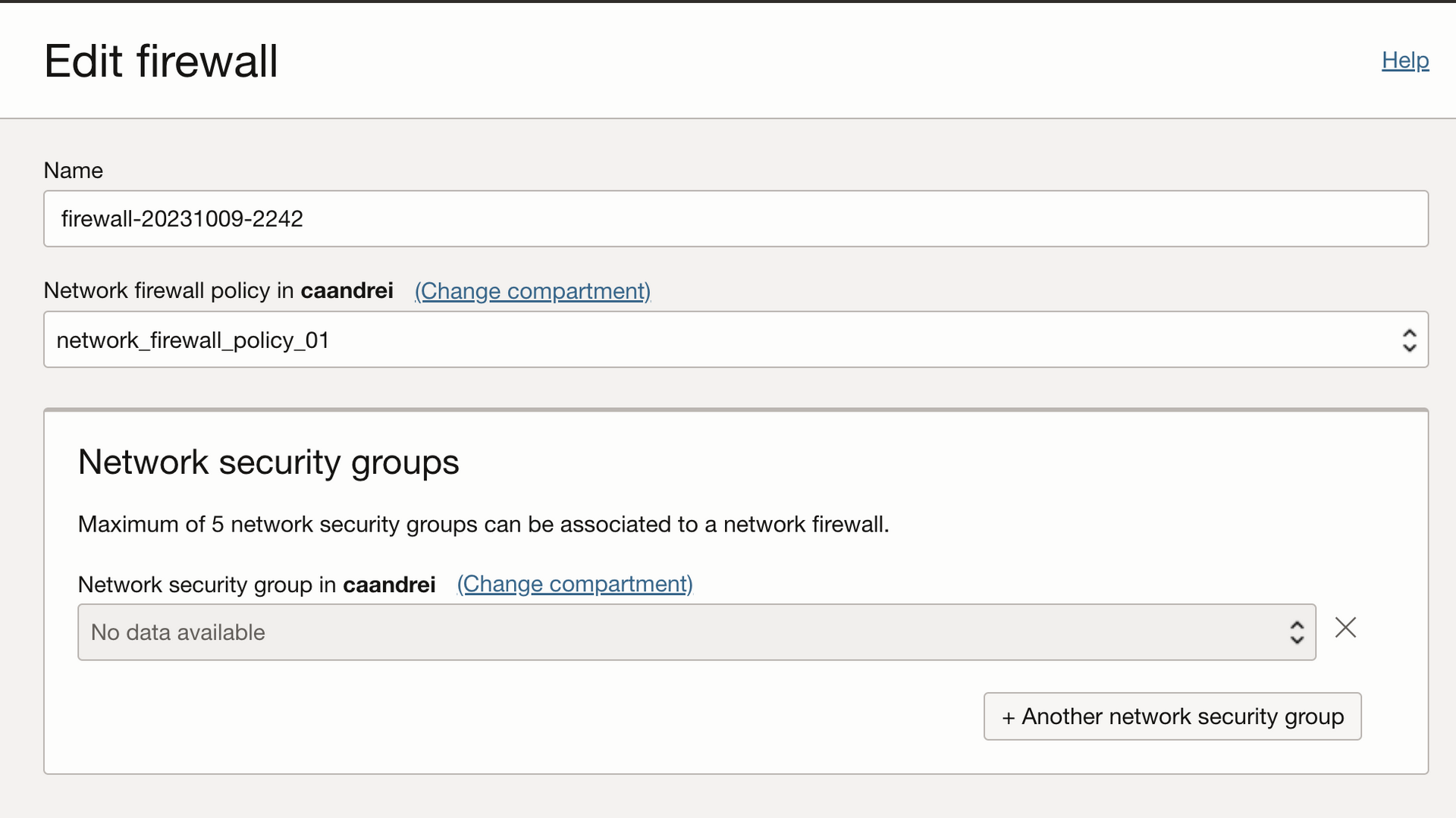This screenshot has width=1456, height=818.
Task: Expand the "No data available" dropdown
Action: point(682,632)
